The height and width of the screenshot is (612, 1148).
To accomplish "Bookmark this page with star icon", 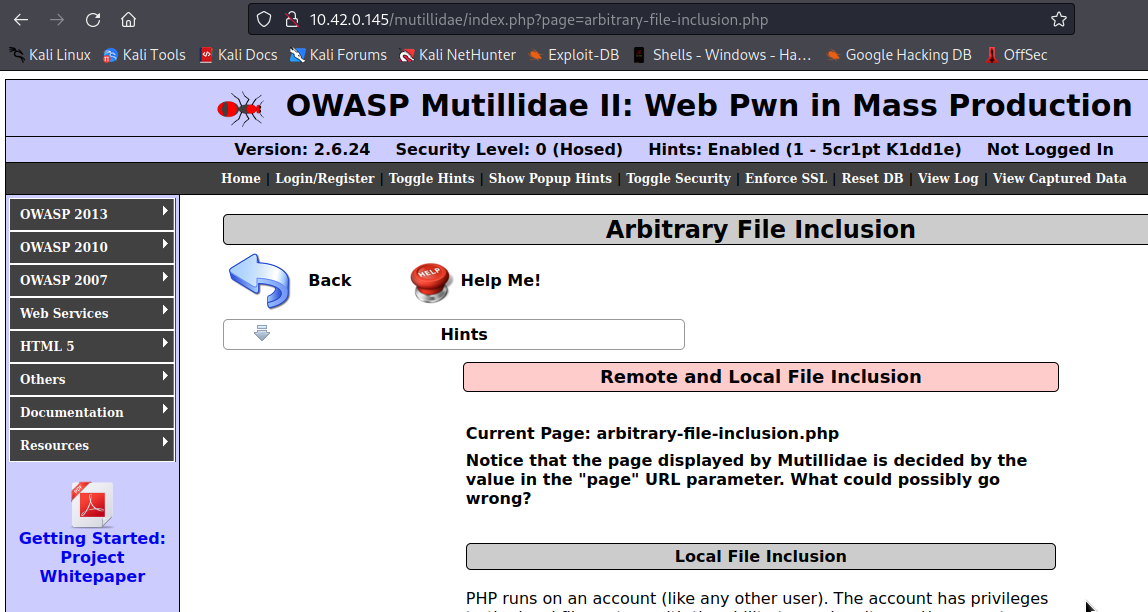I will (x=1059, y=20).
